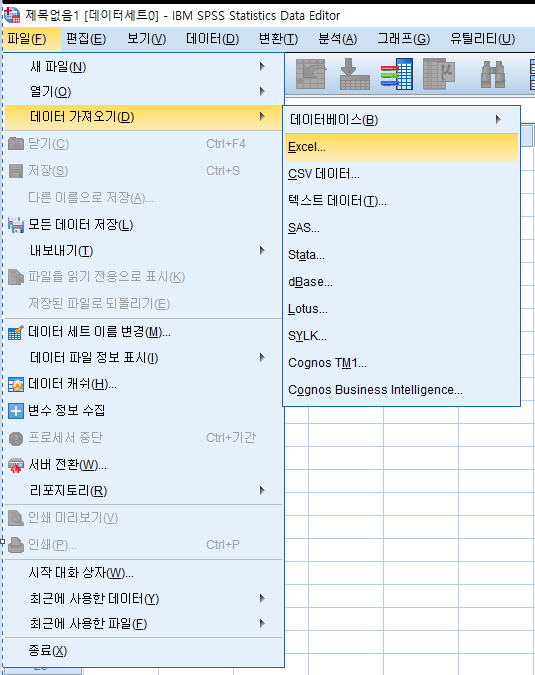Choose CSV 데이터... import option
The width and height of the screenshot is (535, 675).
point(401,174)
